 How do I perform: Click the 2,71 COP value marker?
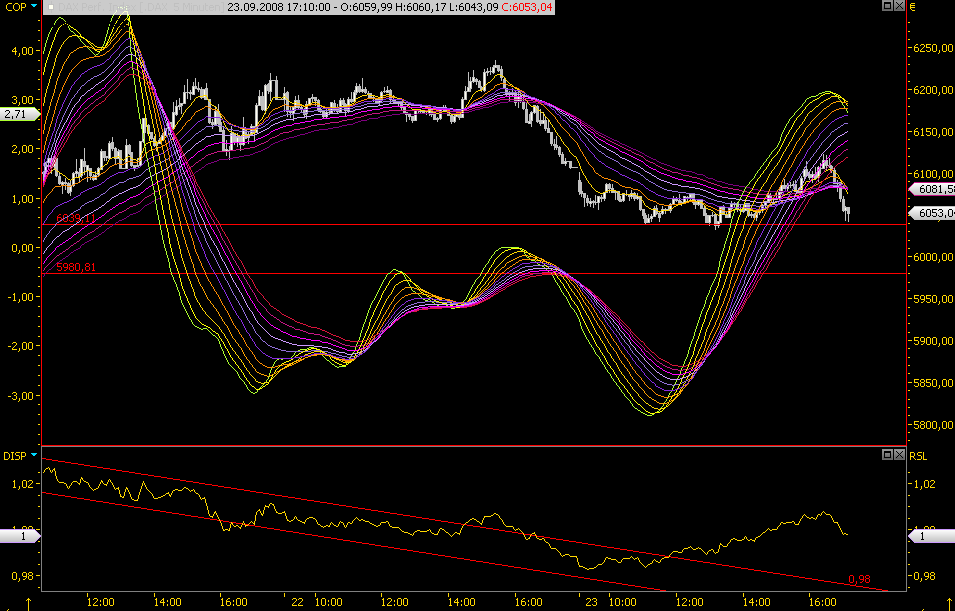click(x=17, y=115)
